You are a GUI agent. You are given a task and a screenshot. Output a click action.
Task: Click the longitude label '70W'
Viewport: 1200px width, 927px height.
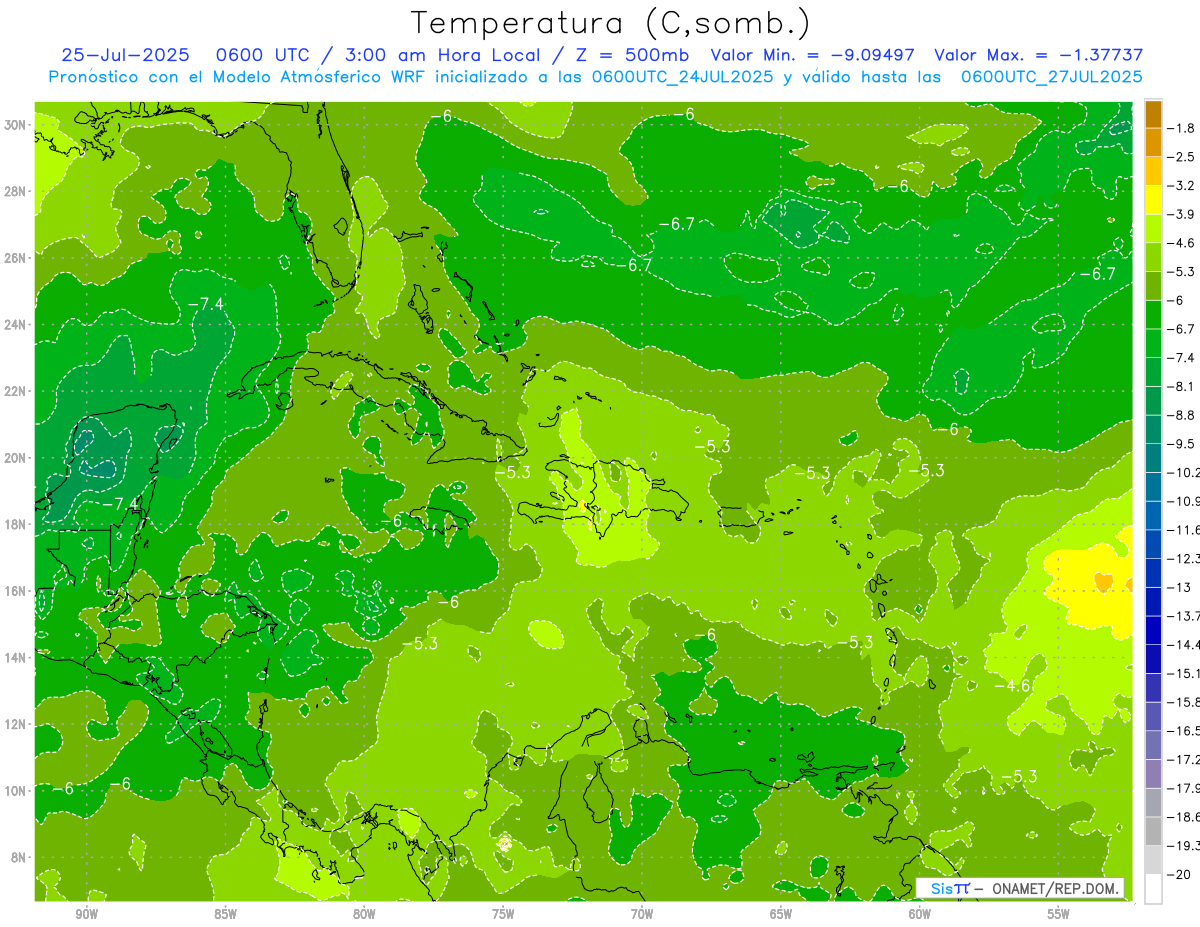point(642,914)
